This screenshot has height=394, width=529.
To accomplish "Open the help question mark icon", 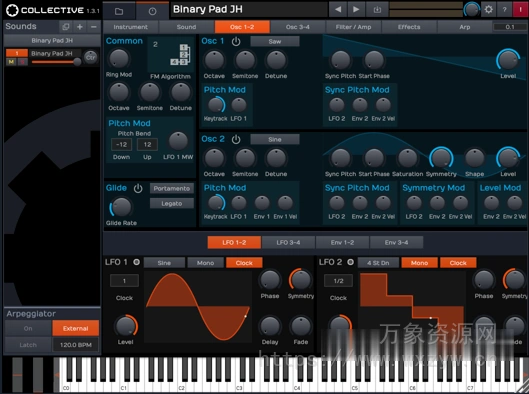I will (504, 9).
